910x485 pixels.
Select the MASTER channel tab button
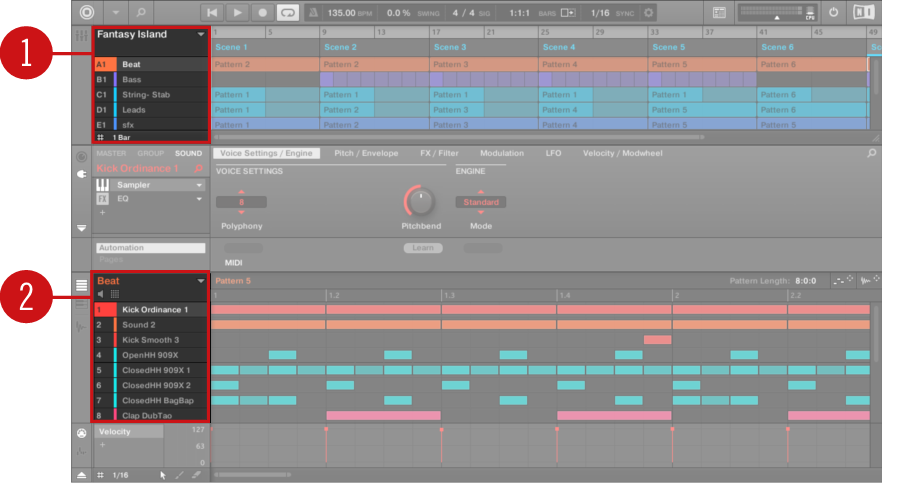(110, 153)
